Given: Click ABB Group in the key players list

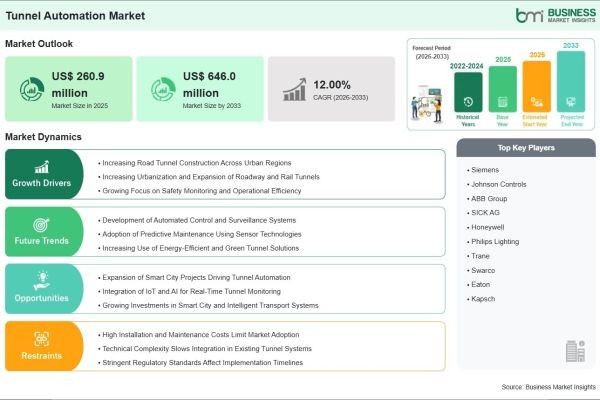Looking at the screenshot, I should [487, 199].
